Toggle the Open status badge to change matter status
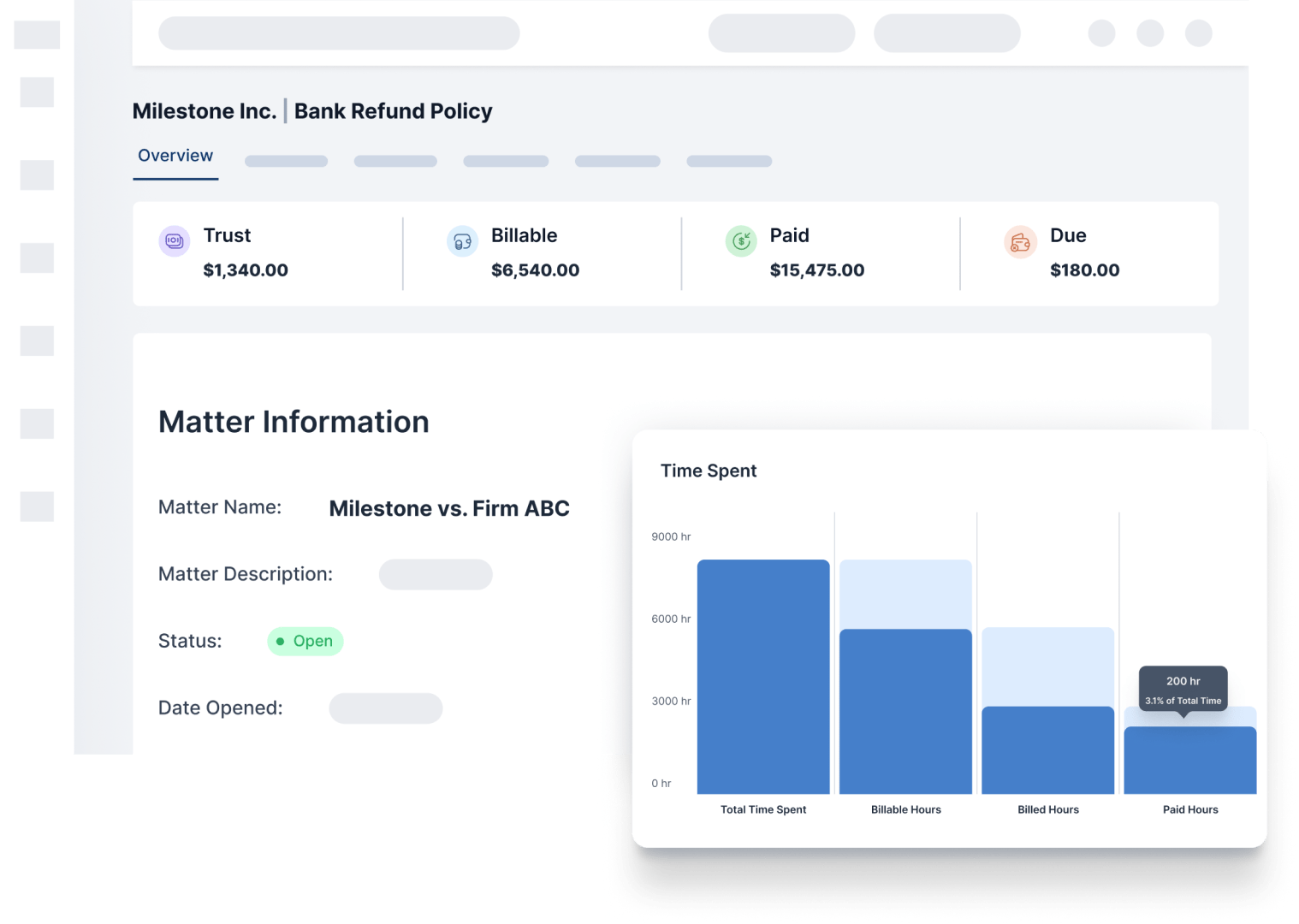The height and width of the screenshot is (924, 1299). click(305, 641)
